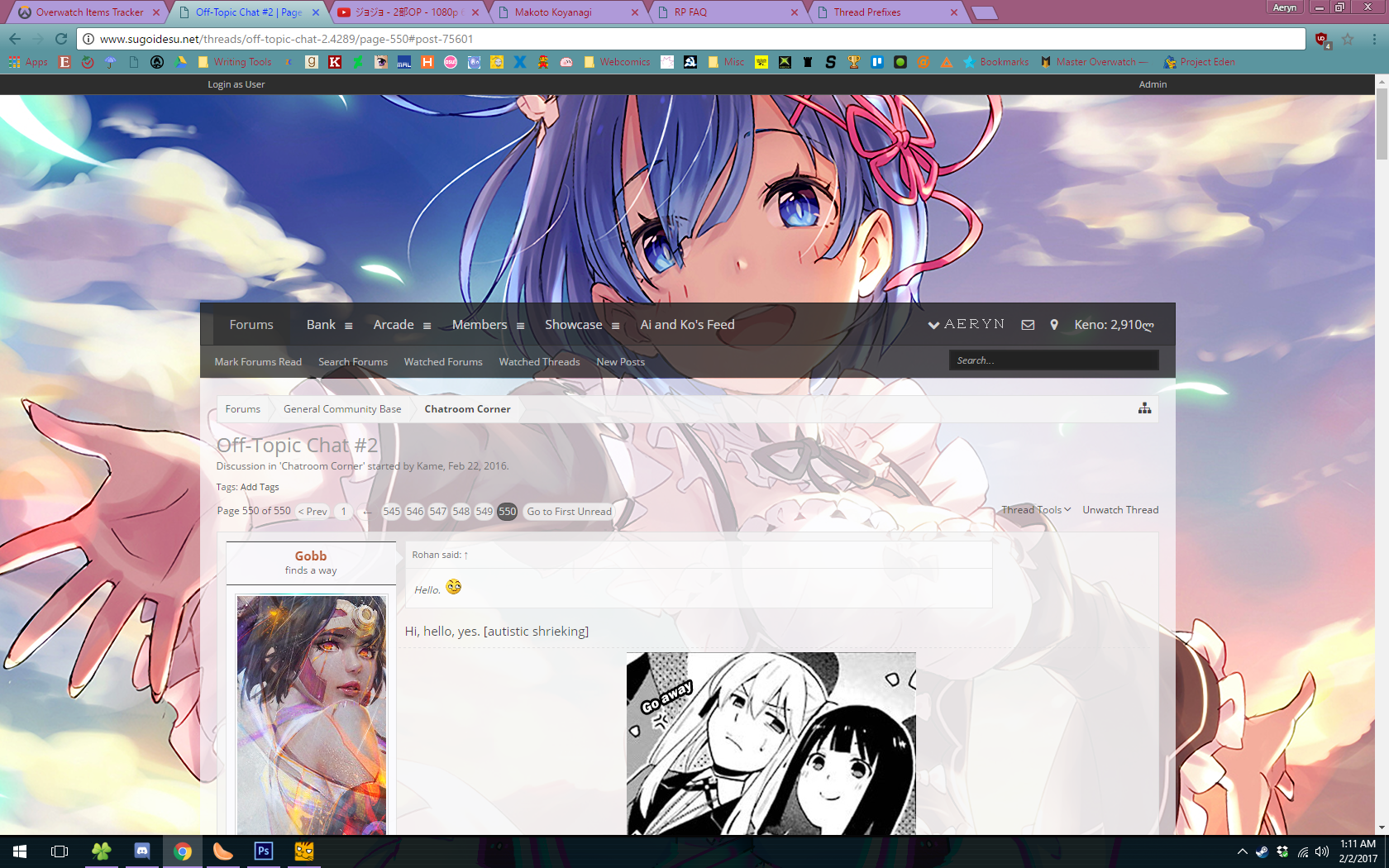Viewport: 1389px width, 868px height.
Task: Expand the Showcase menu dropdown
Action: pos(615,326)
